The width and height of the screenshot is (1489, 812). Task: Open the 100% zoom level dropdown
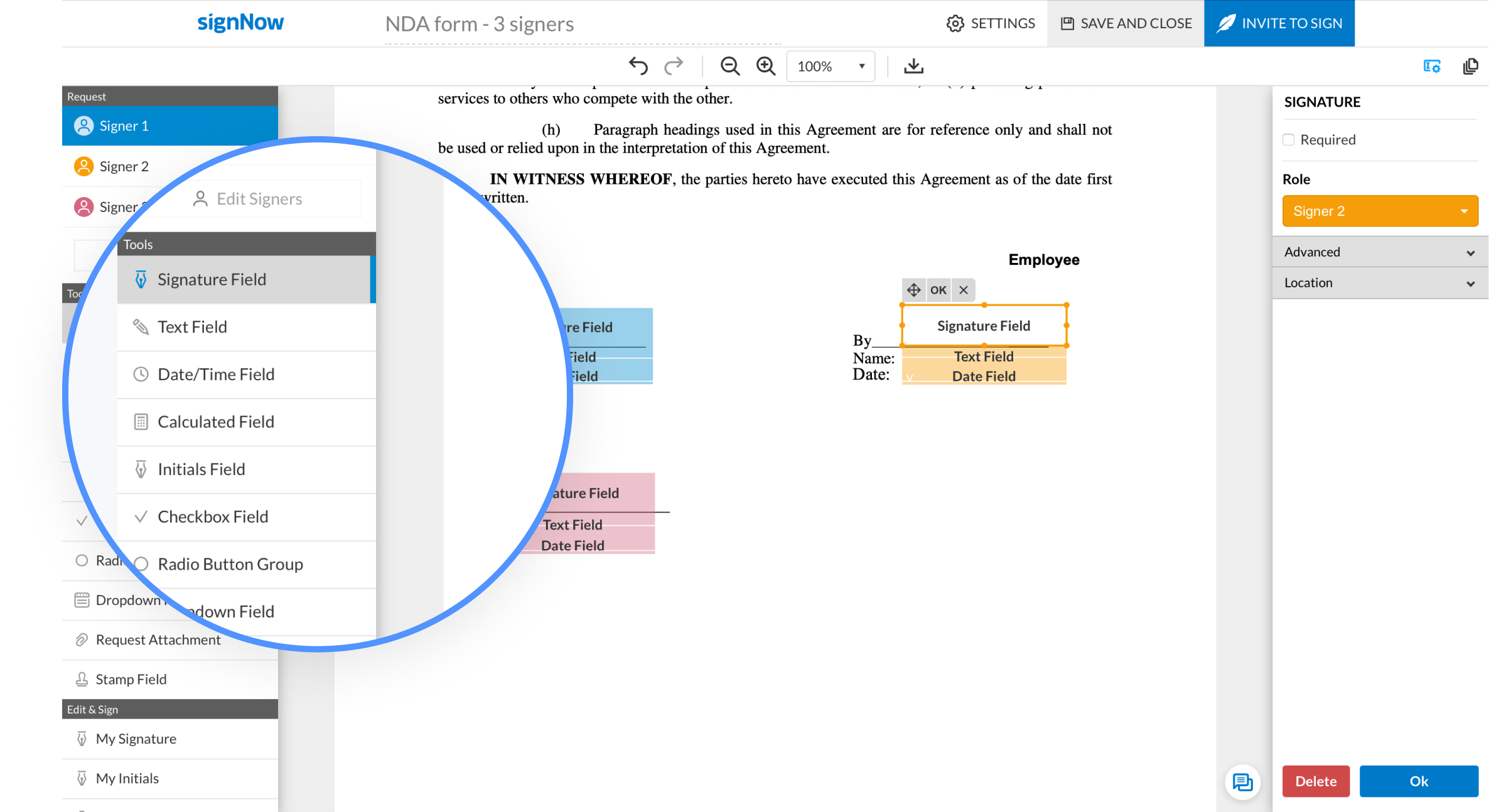pos(831,66)
